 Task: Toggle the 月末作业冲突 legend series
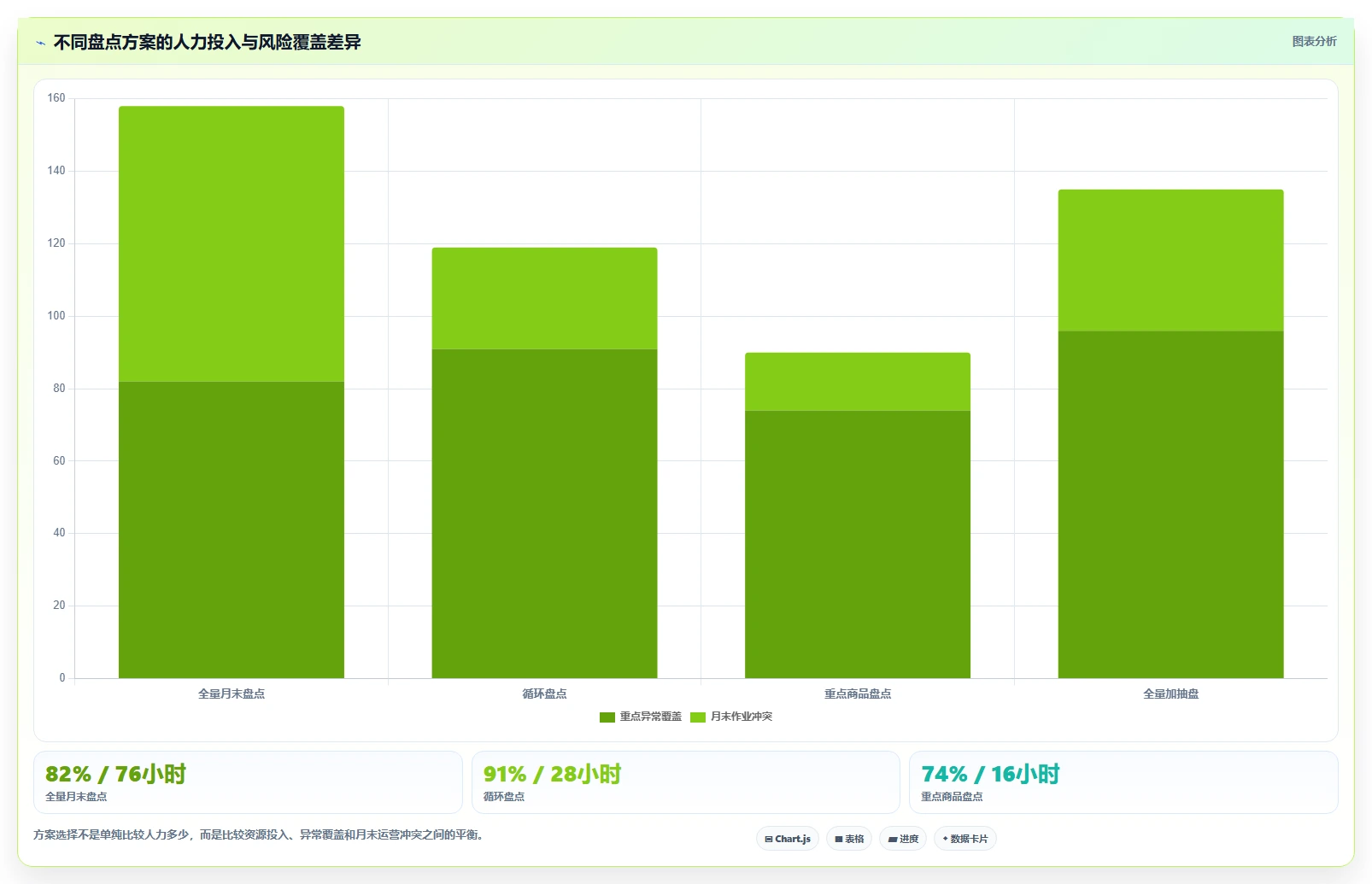pos(731,717)
